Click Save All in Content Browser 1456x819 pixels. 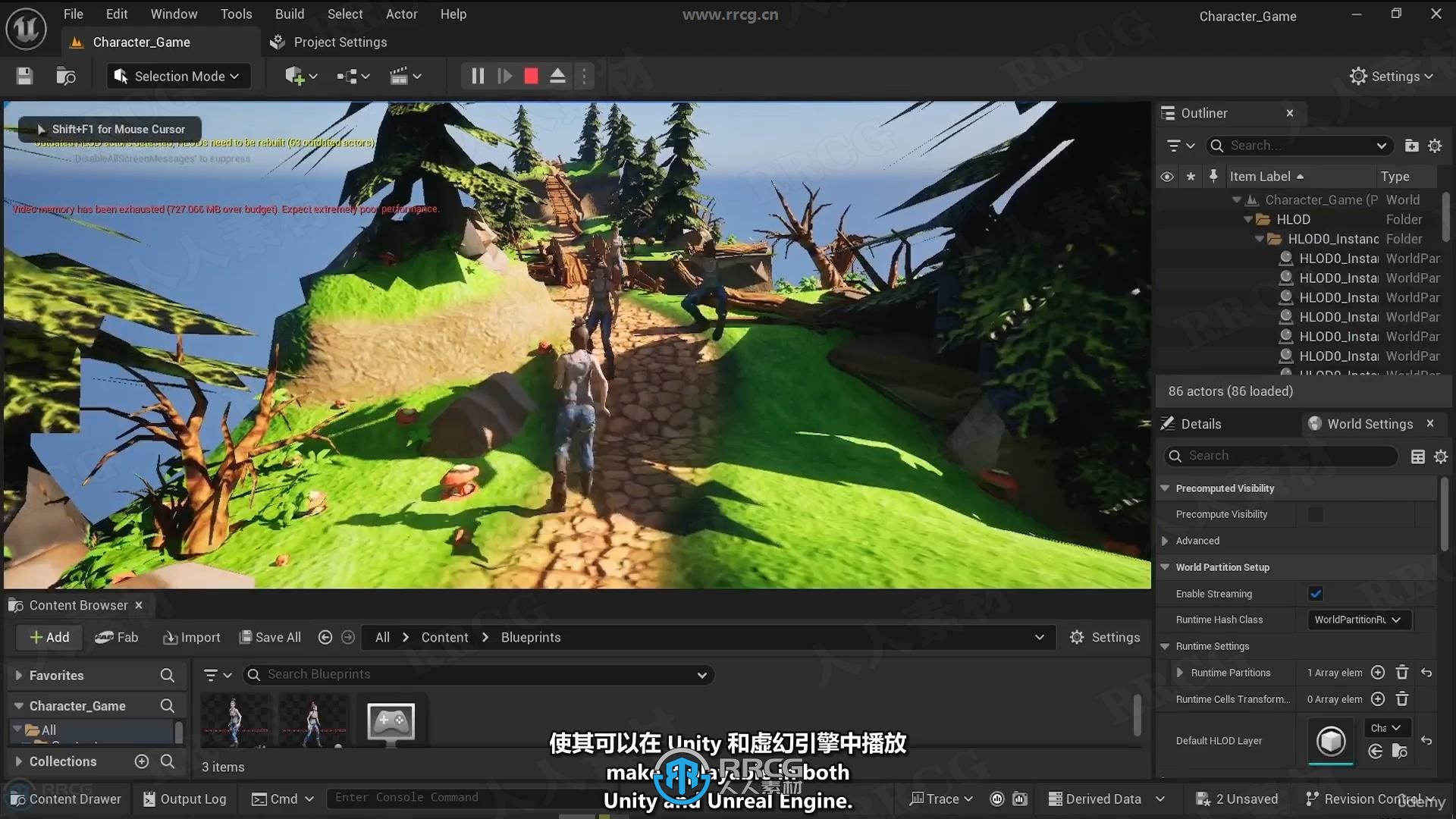(270, 638)
